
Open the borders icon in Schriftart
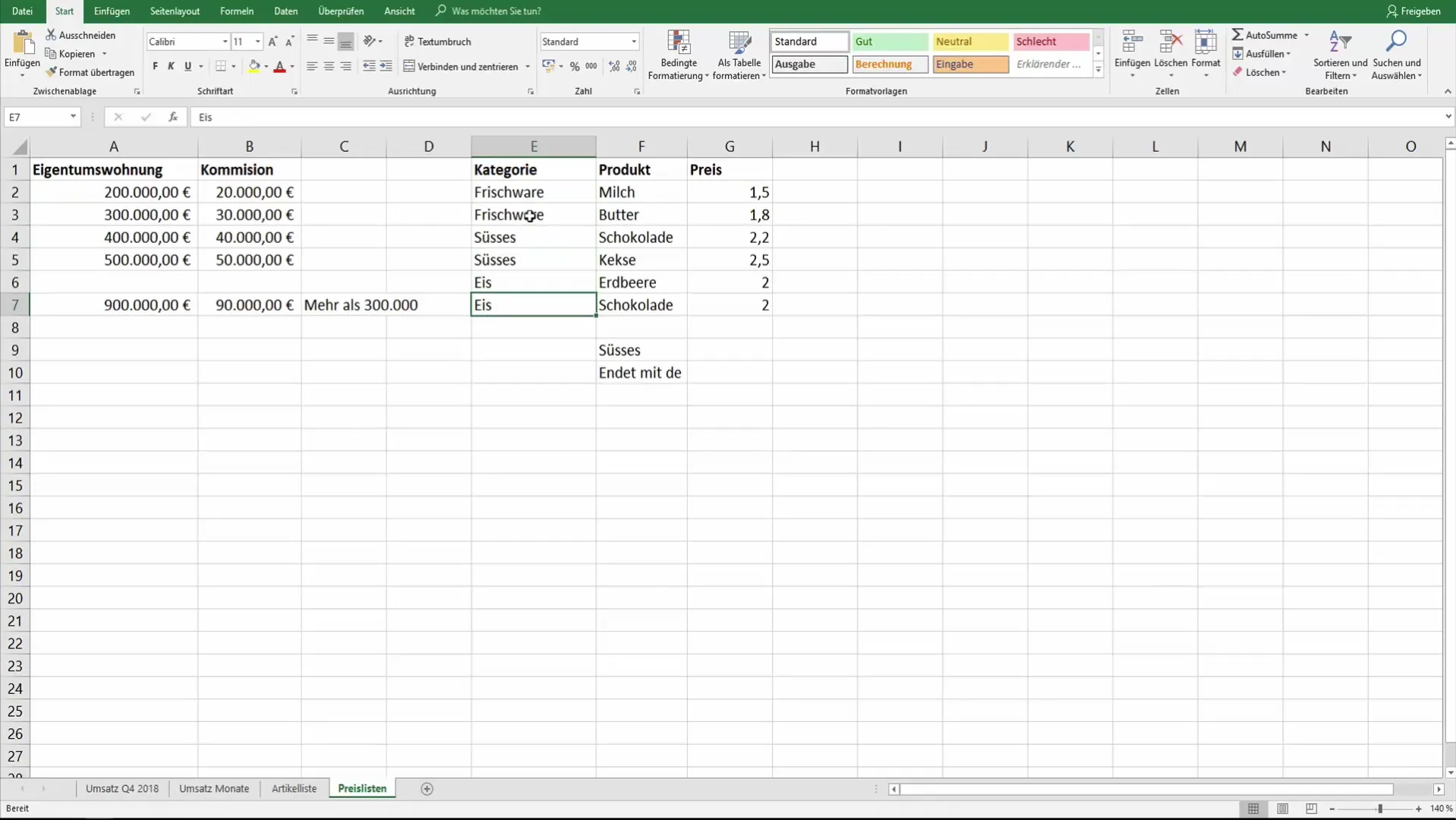pos(221,67)
